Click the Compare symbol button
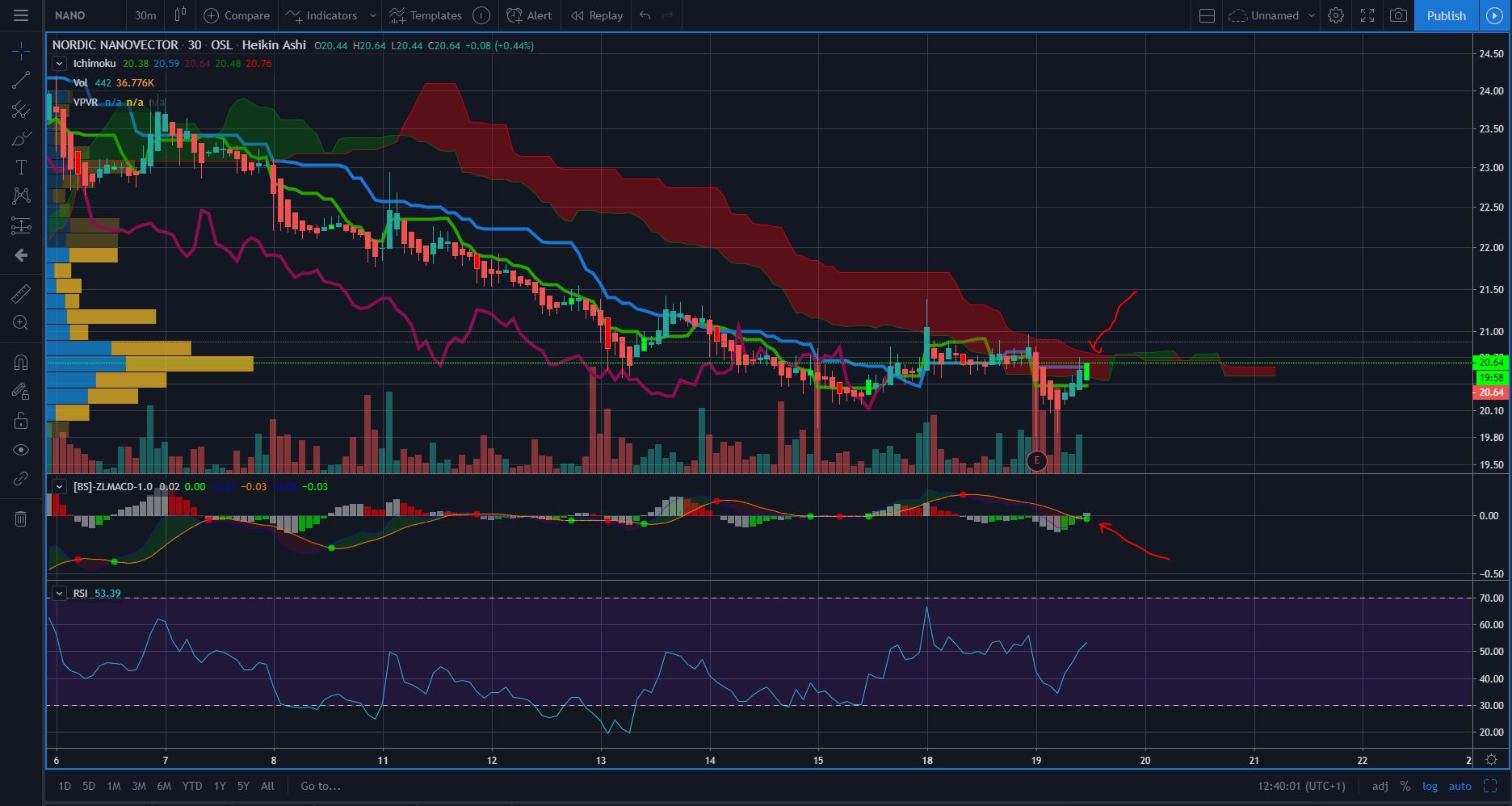Image resolution: width=1512 pixels, height=806 pixels. coord(237,15)
